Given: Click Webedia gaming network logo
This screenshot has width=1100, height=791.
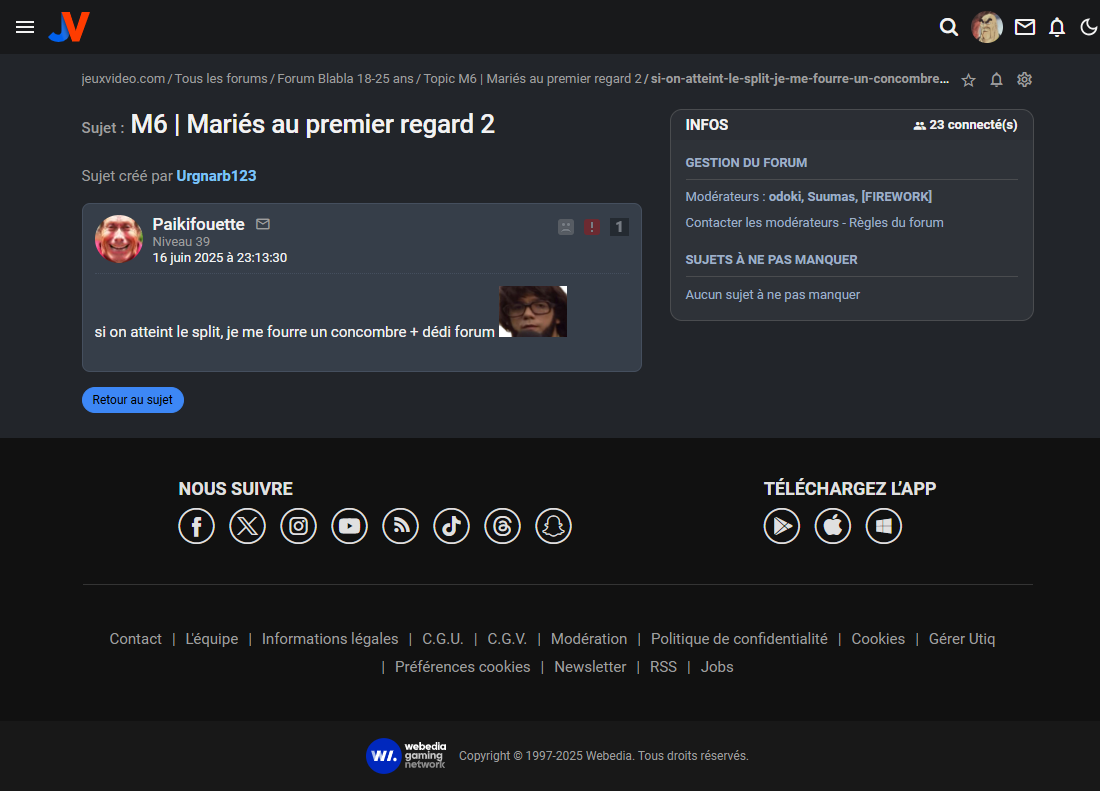Looking at the screenshot, I should 406,756.
